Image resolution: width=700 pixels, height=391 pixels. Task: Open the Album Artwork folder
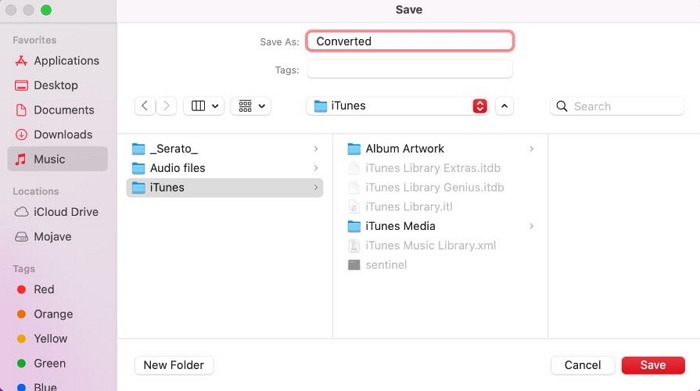440,149
